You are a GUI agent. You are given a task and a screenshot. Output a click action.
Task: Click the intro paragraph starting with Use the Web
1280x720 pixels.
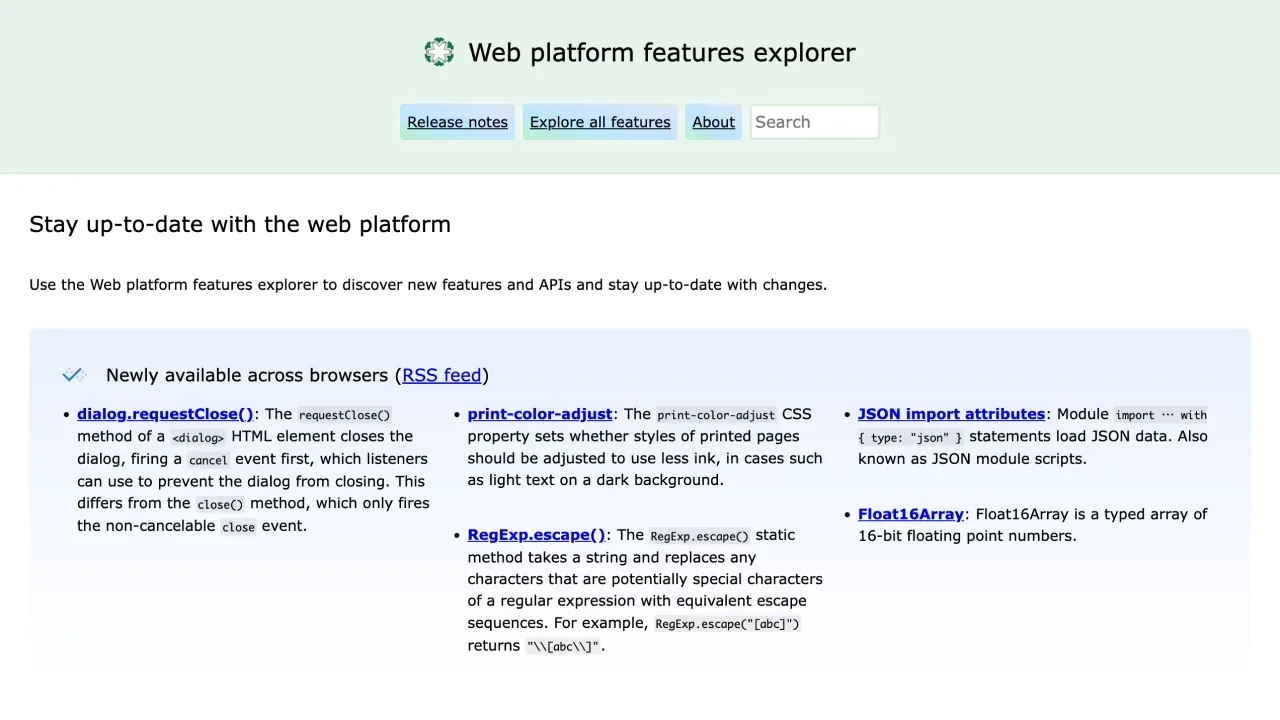428,285
